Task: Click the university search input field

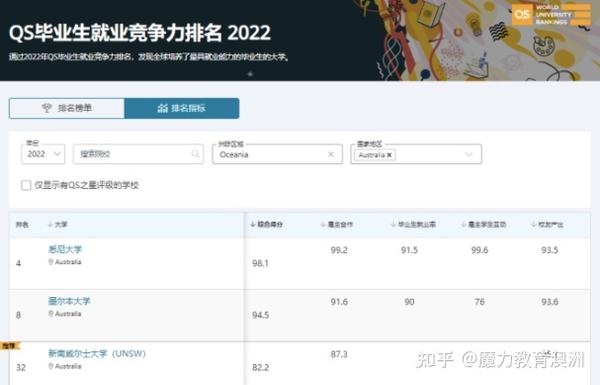Action: tap(138, 154)
